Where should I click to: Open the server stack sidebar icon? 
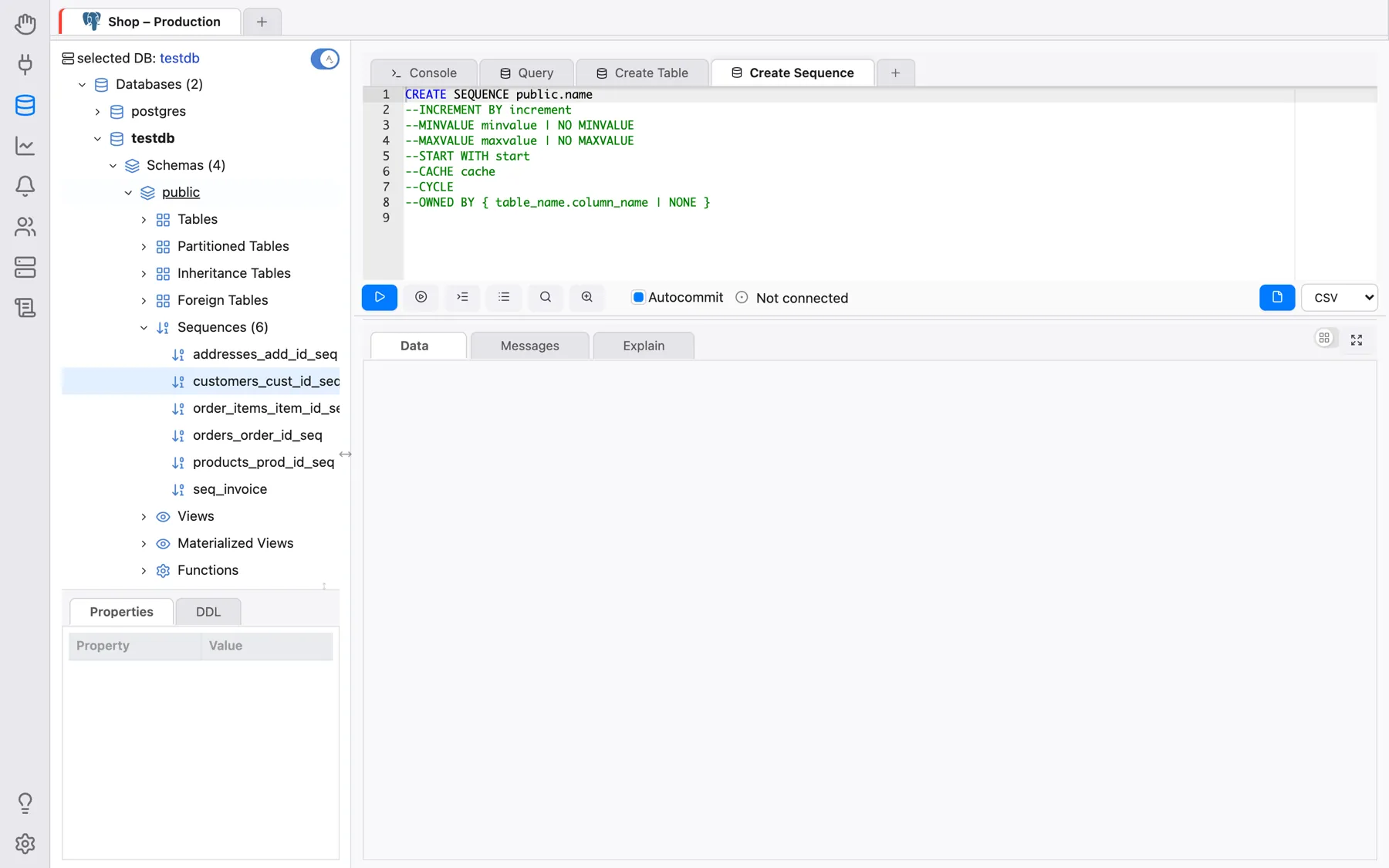25,268
